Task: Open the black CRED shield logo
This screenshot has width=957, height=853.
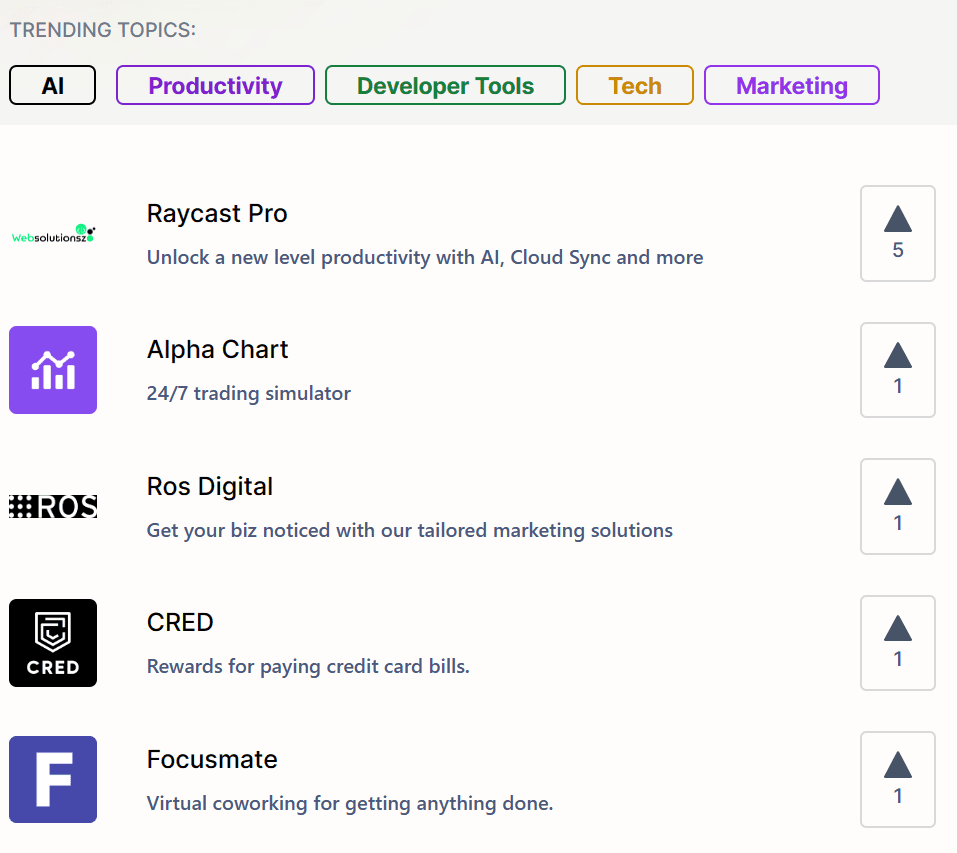Action: pos(53,643)
